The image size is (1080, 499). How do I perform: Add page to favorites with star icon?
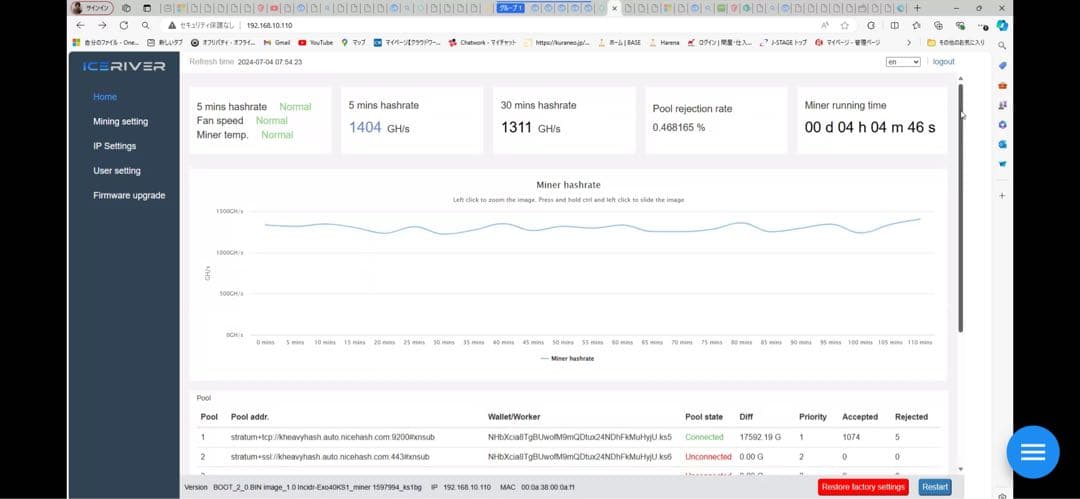coord(845,25)
